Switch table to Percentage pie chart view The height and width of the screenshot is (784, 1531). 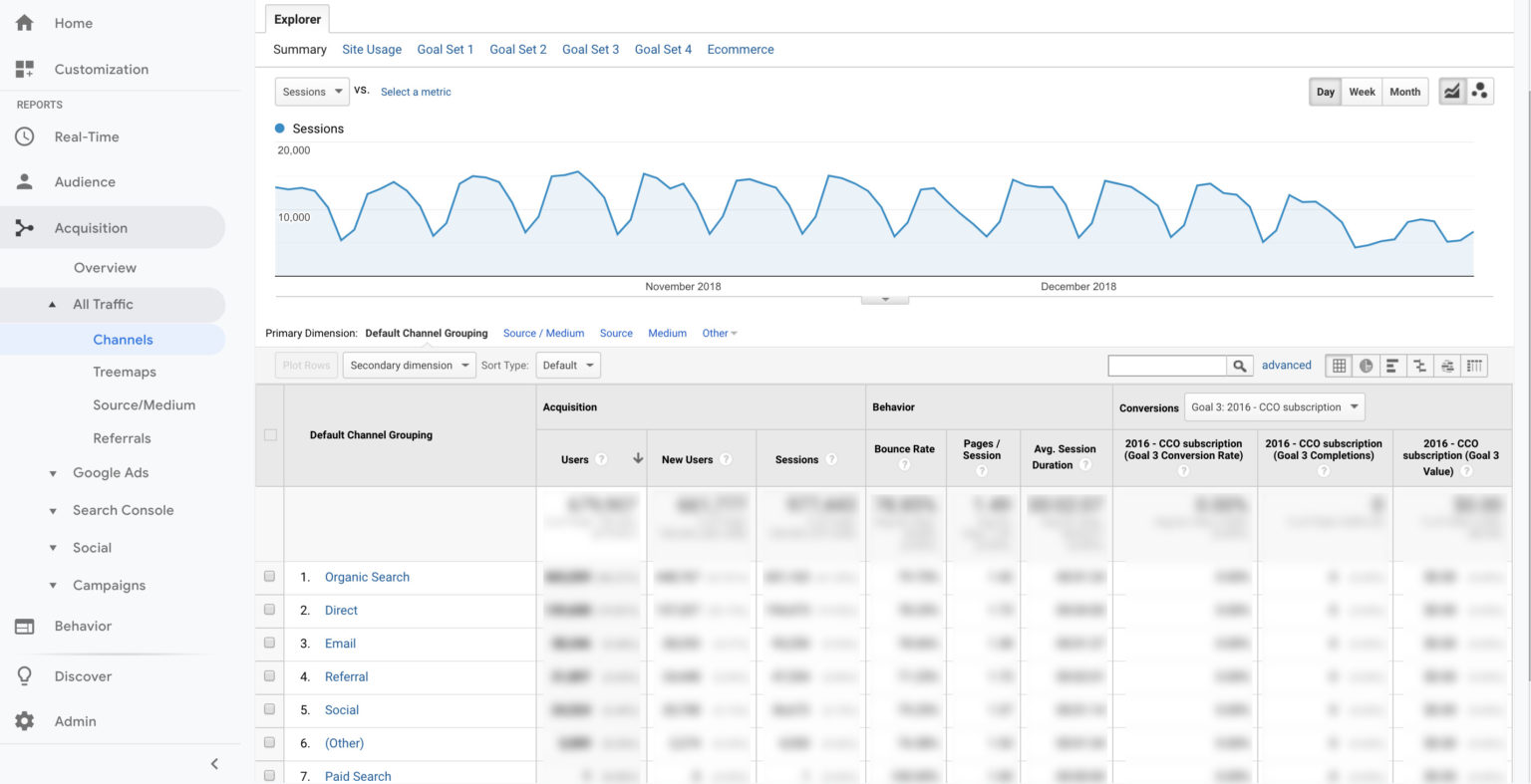click(1366, 365)
